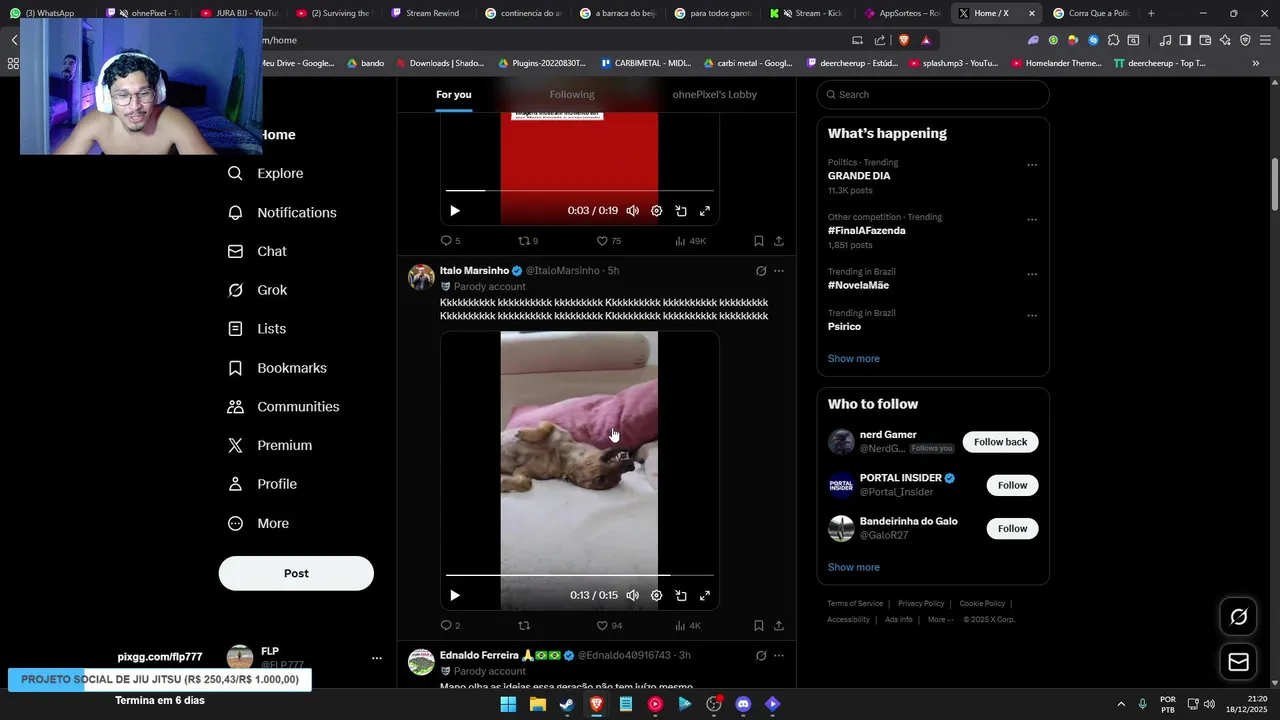The height and width of the screenshot is (720, 1280).
Task: Open Discord from the taskbar
Action: click(x=743, y=704)
